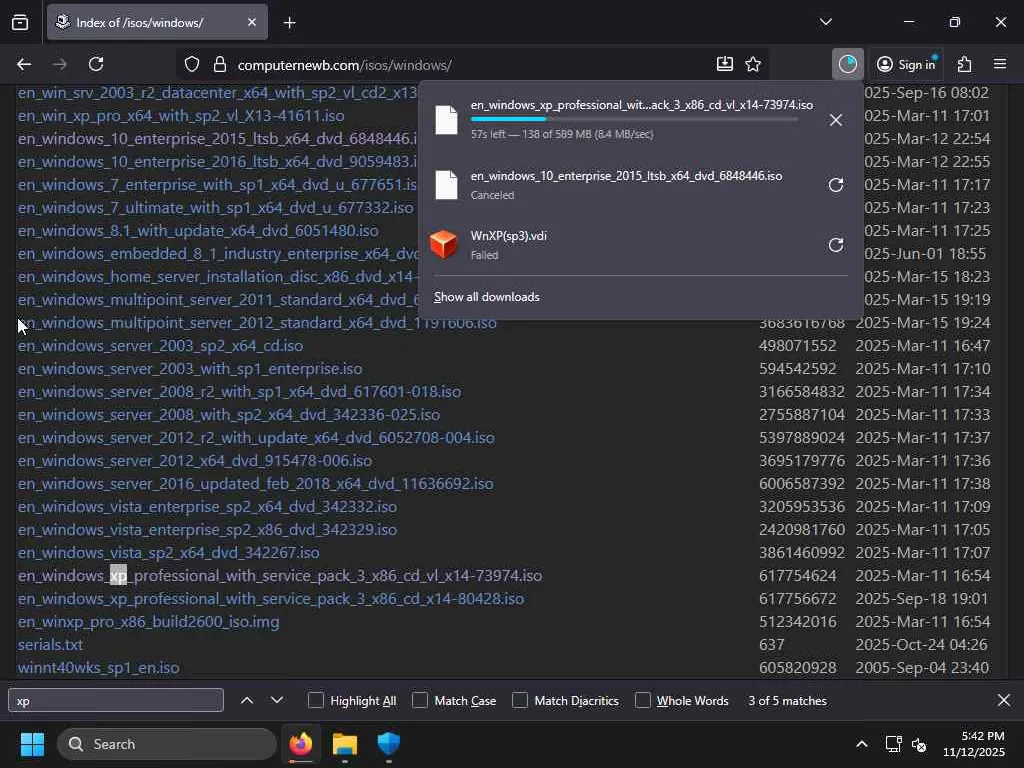Screen dimensions: 1024x768
Task: Cancel the Windows XP ISO download
Action: 836,120
